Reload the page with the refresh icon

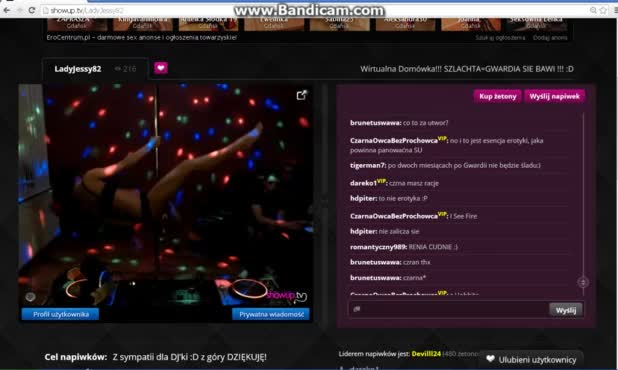click(x=32, y=11)
